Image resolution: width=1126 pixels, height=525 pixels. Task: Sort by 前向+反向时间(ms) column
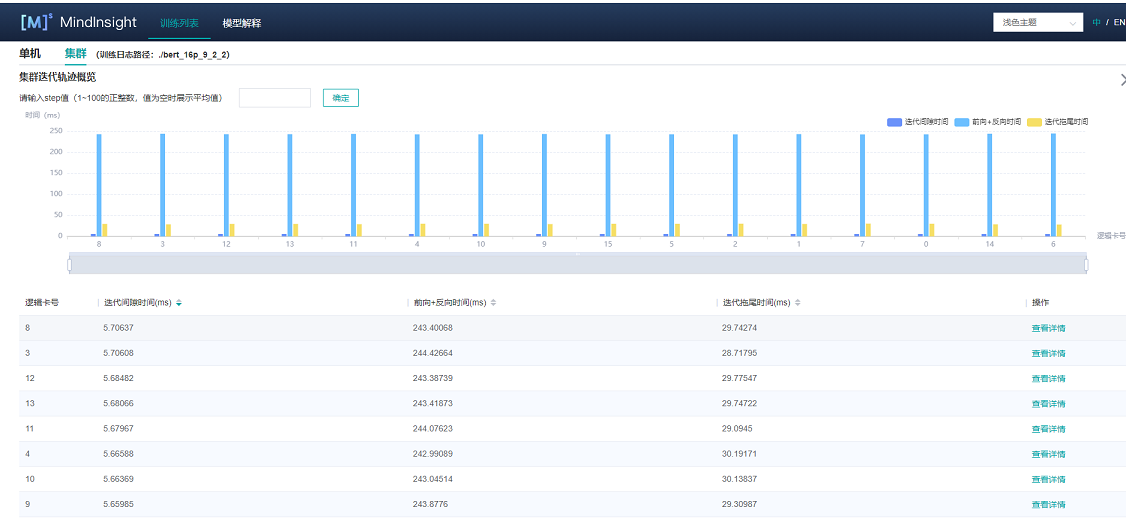click(x=492, y=303)
